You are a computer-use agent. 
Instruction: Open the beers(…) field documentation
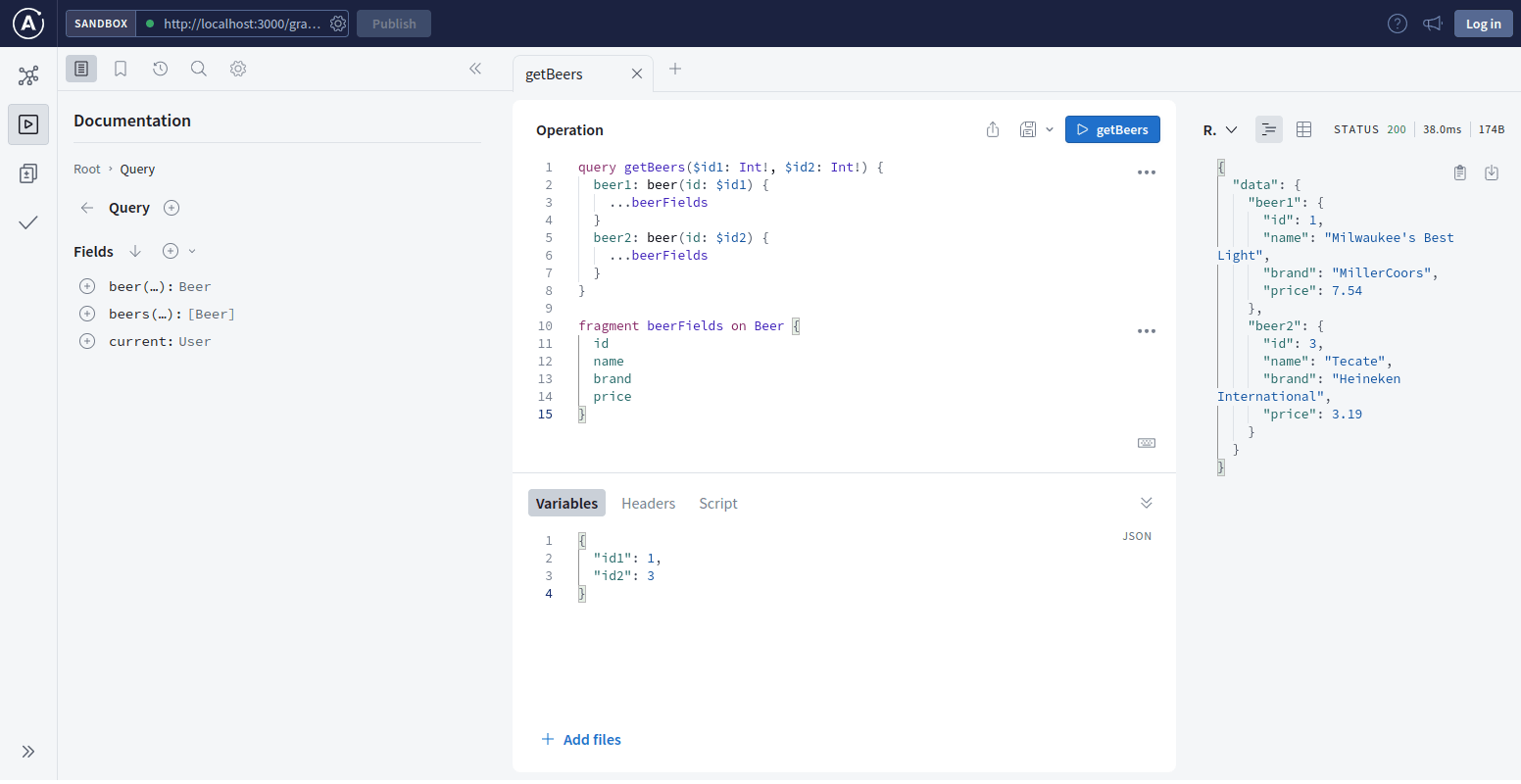(144, 314)
